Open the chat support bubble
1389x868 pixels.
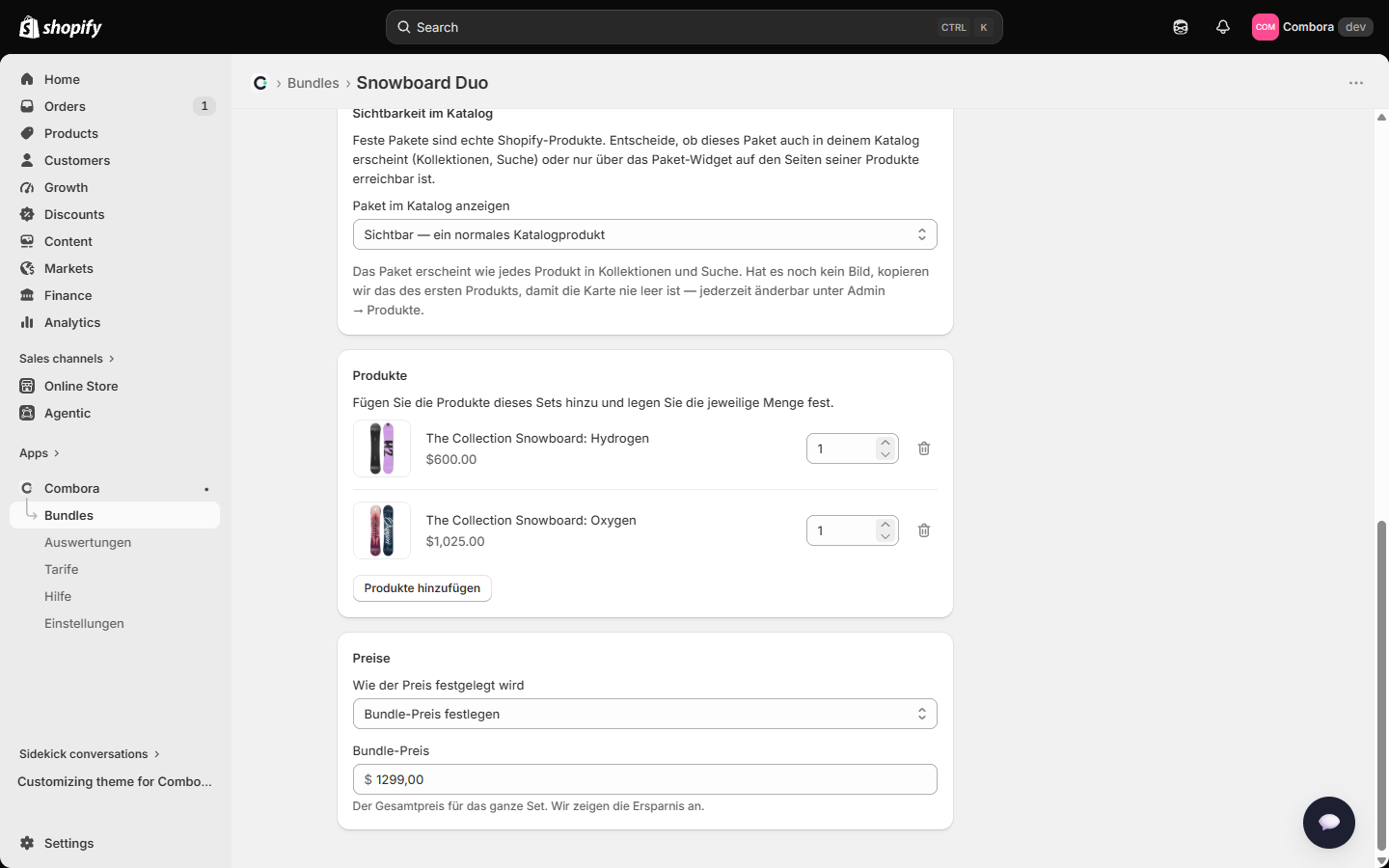(1329, 823)
